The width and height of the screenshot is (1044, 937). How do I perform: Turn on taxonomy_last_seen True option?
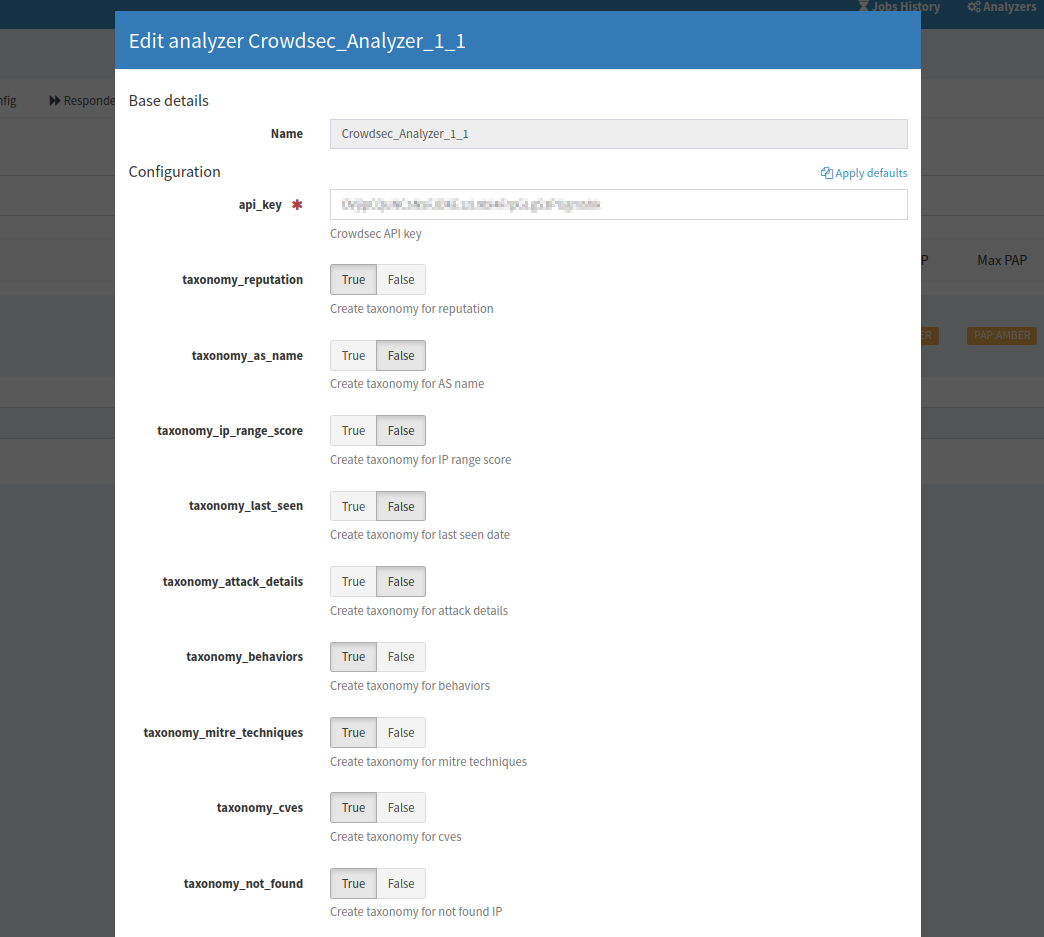353,507
